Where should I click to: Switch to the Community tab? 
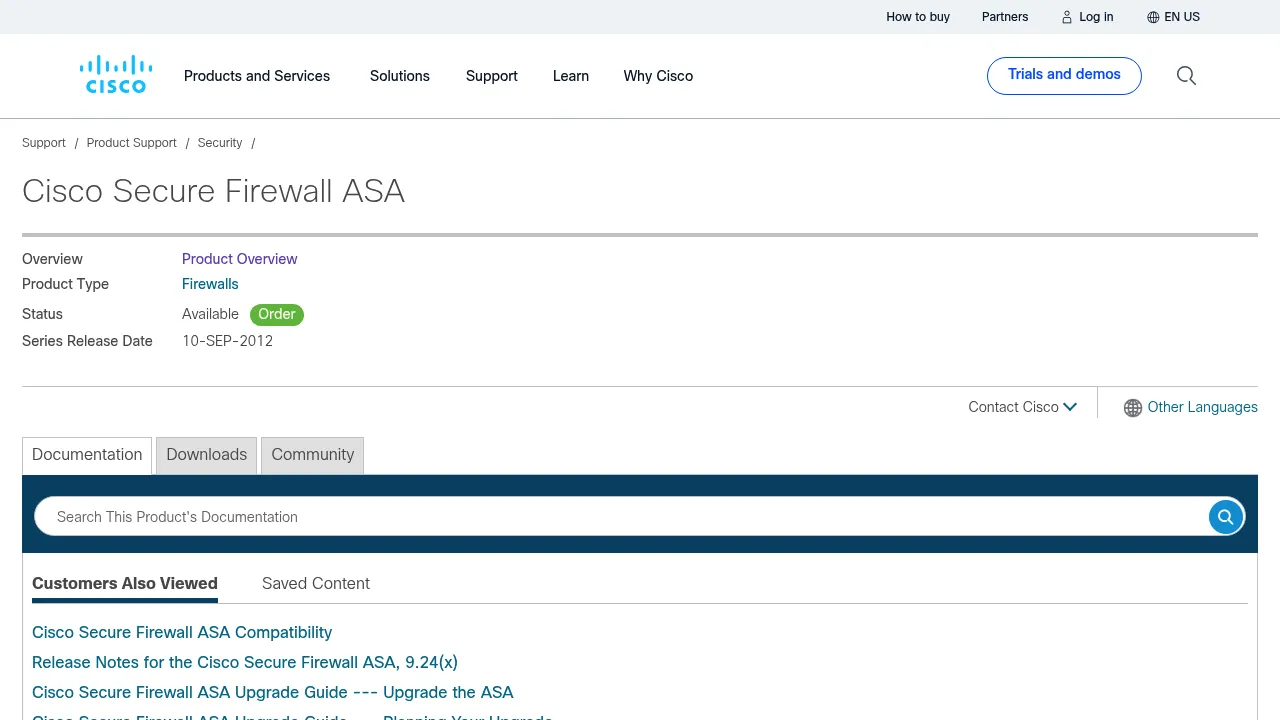click(313, 455)
